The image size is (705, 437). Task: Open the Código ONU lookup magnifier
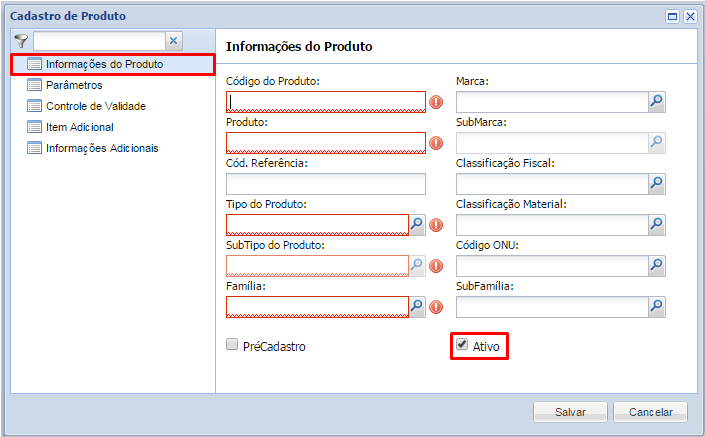tap(657, 265)
